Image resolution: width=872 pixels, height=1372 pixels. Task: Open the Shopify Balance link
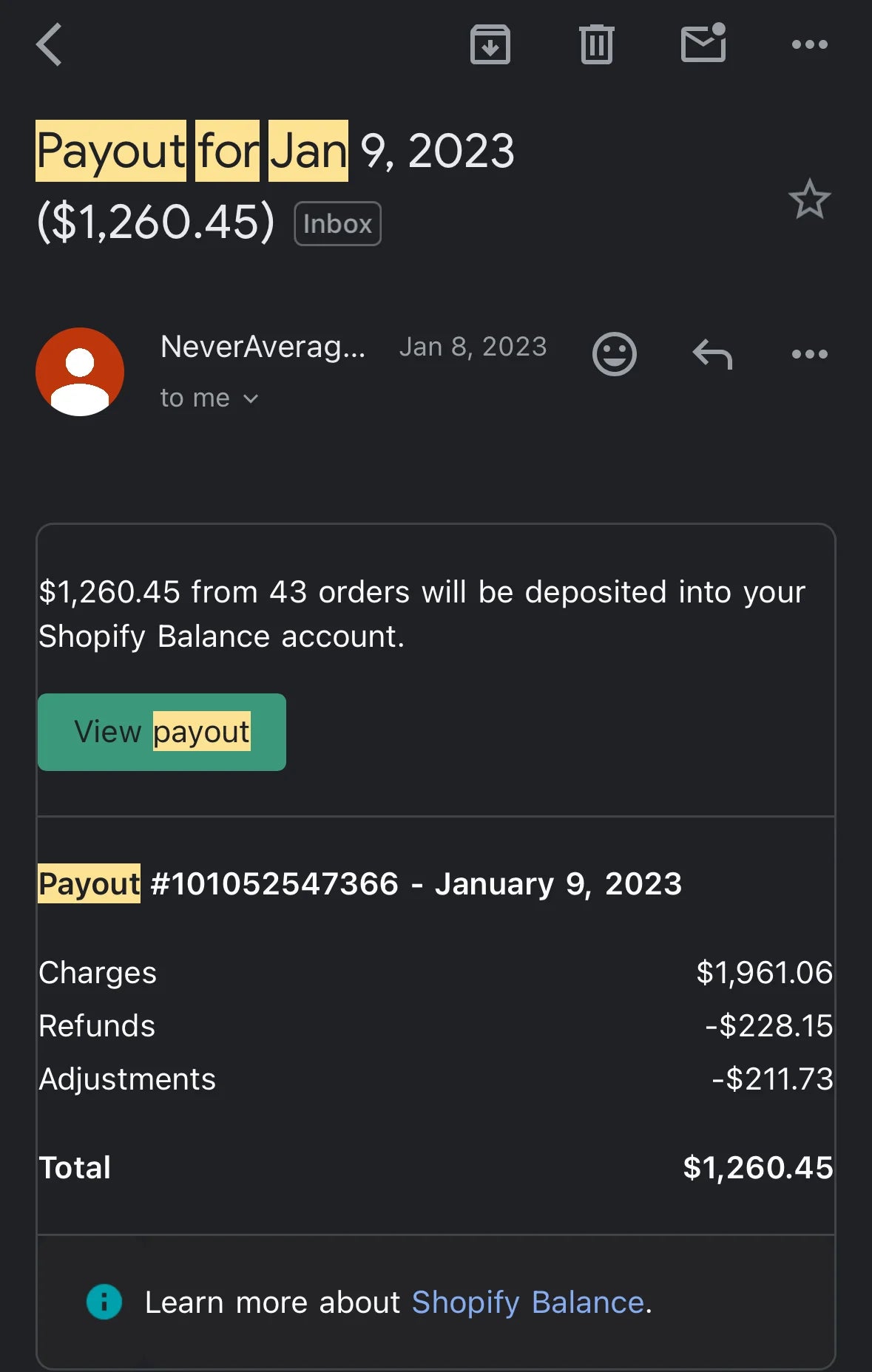pyautogui.click(x=527, y=1303)
